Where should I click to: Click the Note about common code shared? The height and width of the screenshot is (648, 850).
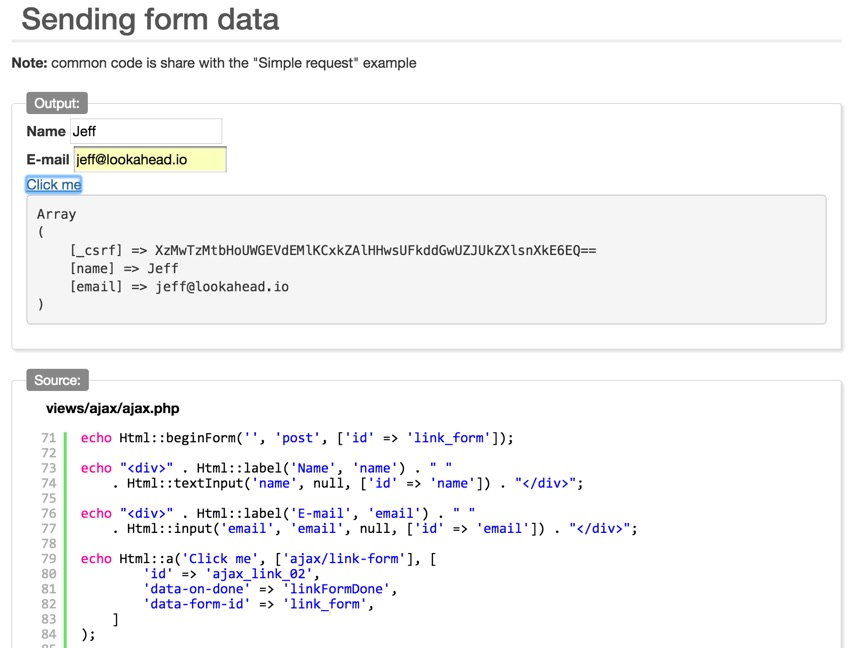tap(214, 63)
